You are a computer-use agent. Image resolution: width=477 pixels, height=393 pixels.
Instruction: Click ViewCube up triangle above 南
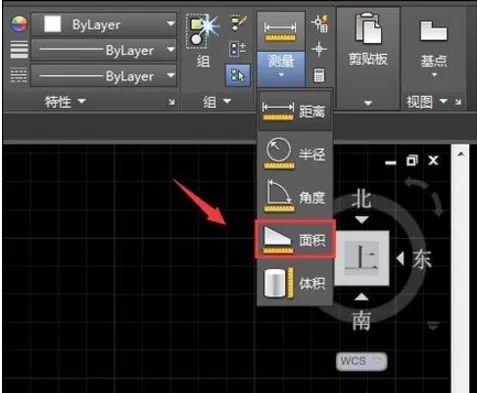tap(362, 297)
